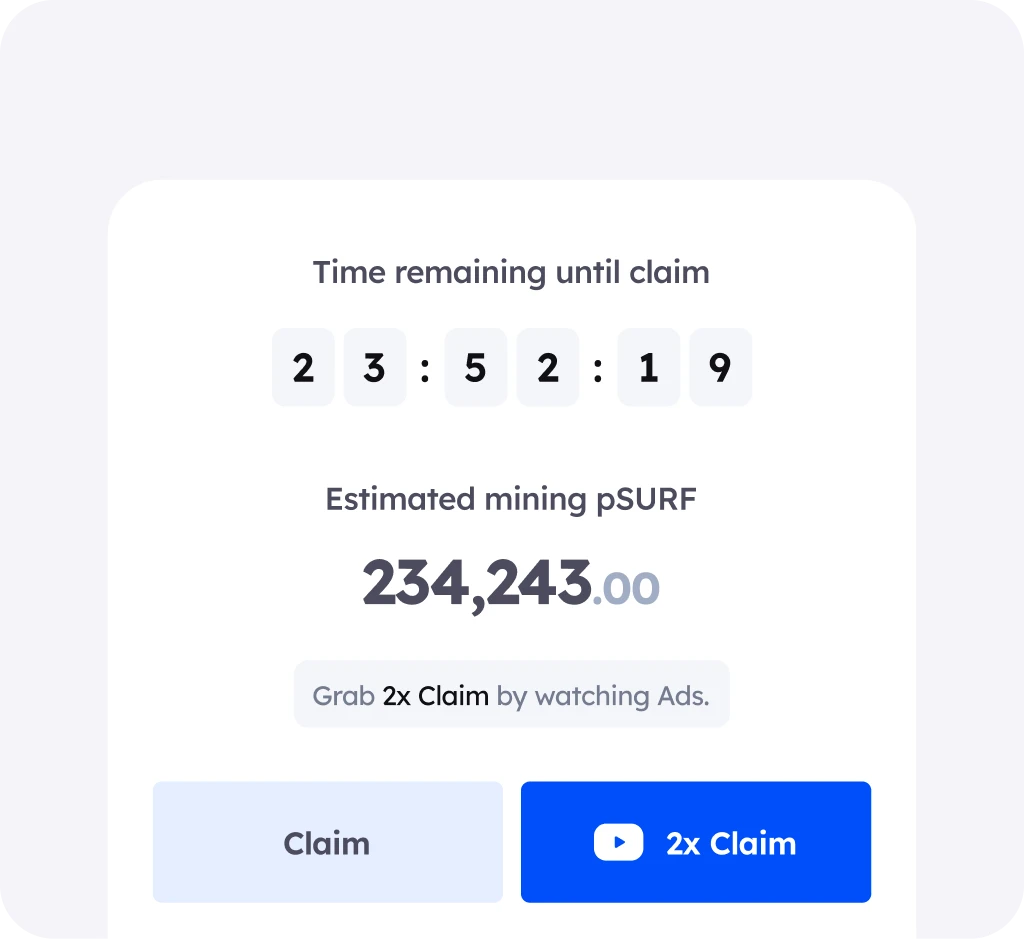Viewport: 1024px width, 939px height.
Task: Click the Estimated mining pSURF label
Action: click(x=511, y=499)
